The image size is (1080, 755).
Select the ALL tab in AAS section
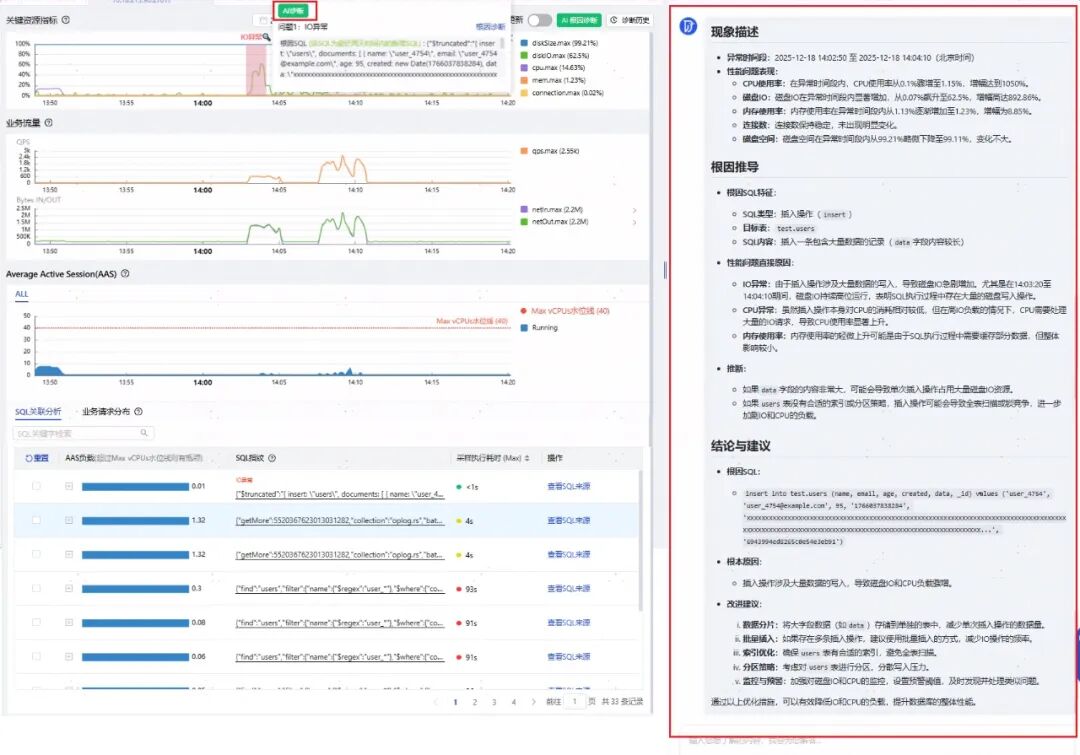(x=22, y=294)
